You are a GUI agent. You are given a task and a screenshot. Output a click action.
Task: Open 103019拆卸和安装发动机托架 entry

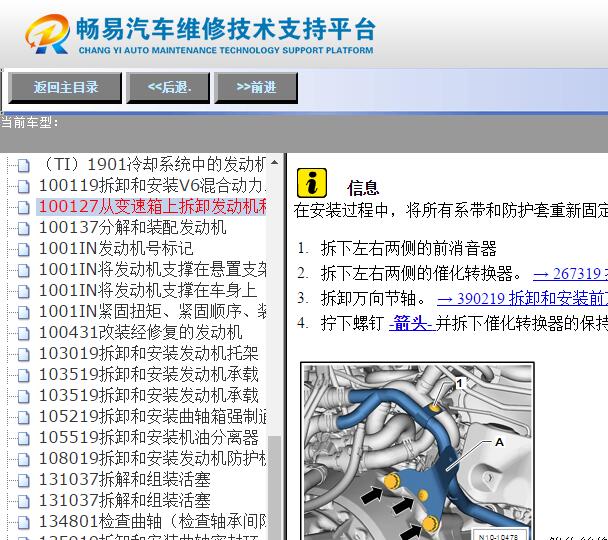(149, 354)
